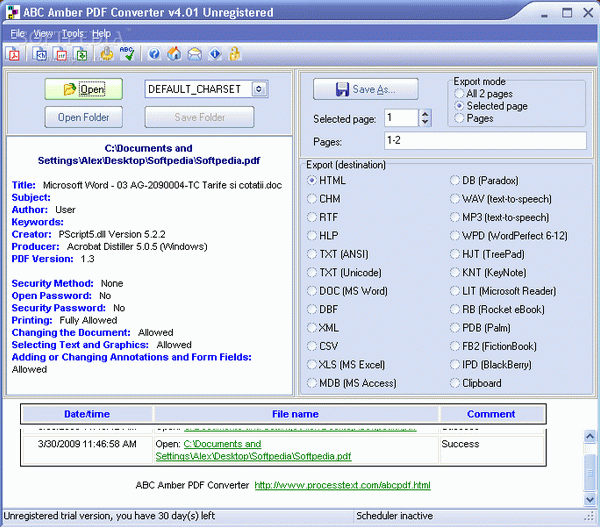This screenshot has width=600, height=527.
Task: Choose WAV (text-to-speech) export destination
Action: coord(501,199)
